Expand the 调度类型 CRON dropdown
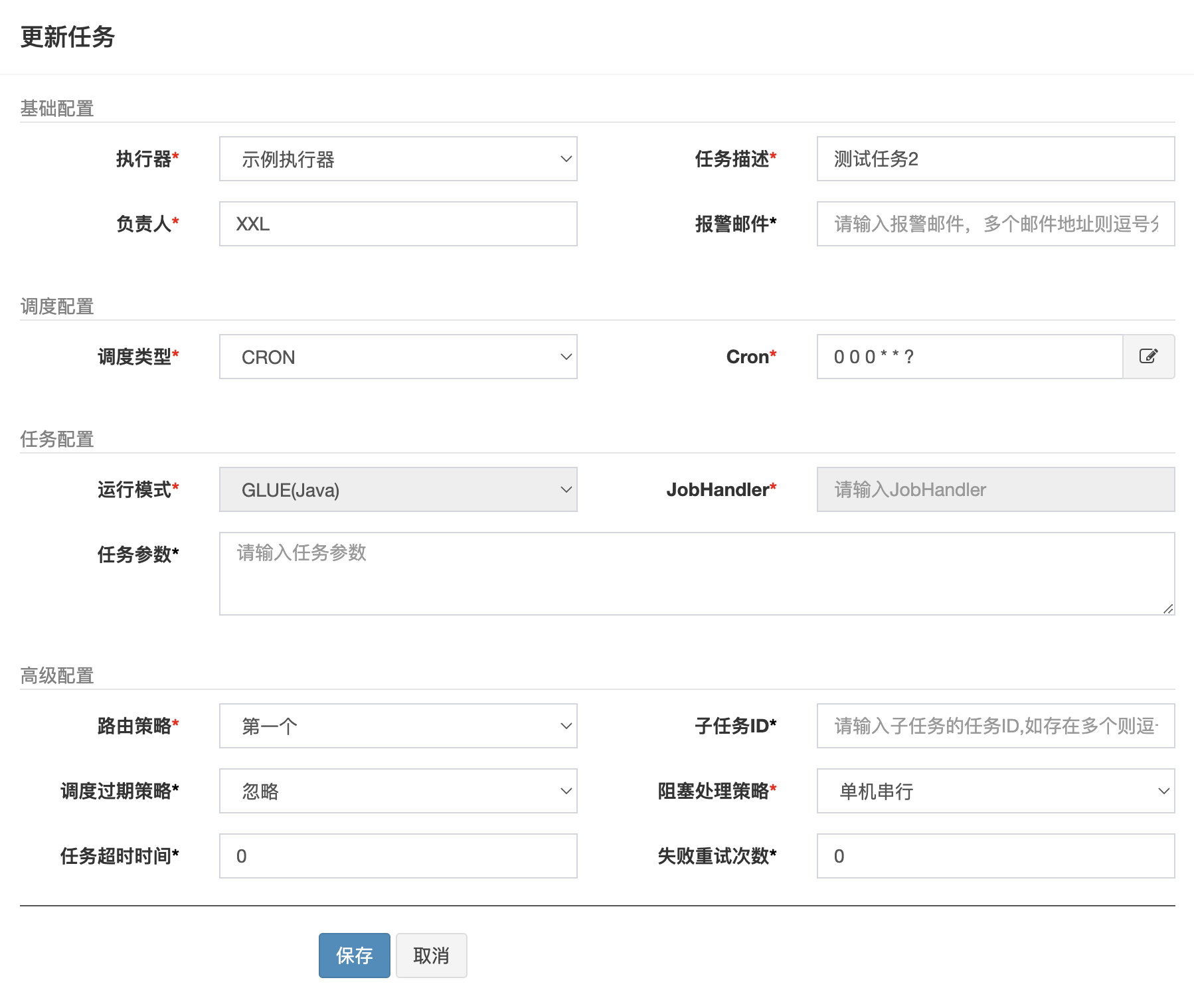The width and height of the screenshot is (1194, 1008). tap(398, 357)
